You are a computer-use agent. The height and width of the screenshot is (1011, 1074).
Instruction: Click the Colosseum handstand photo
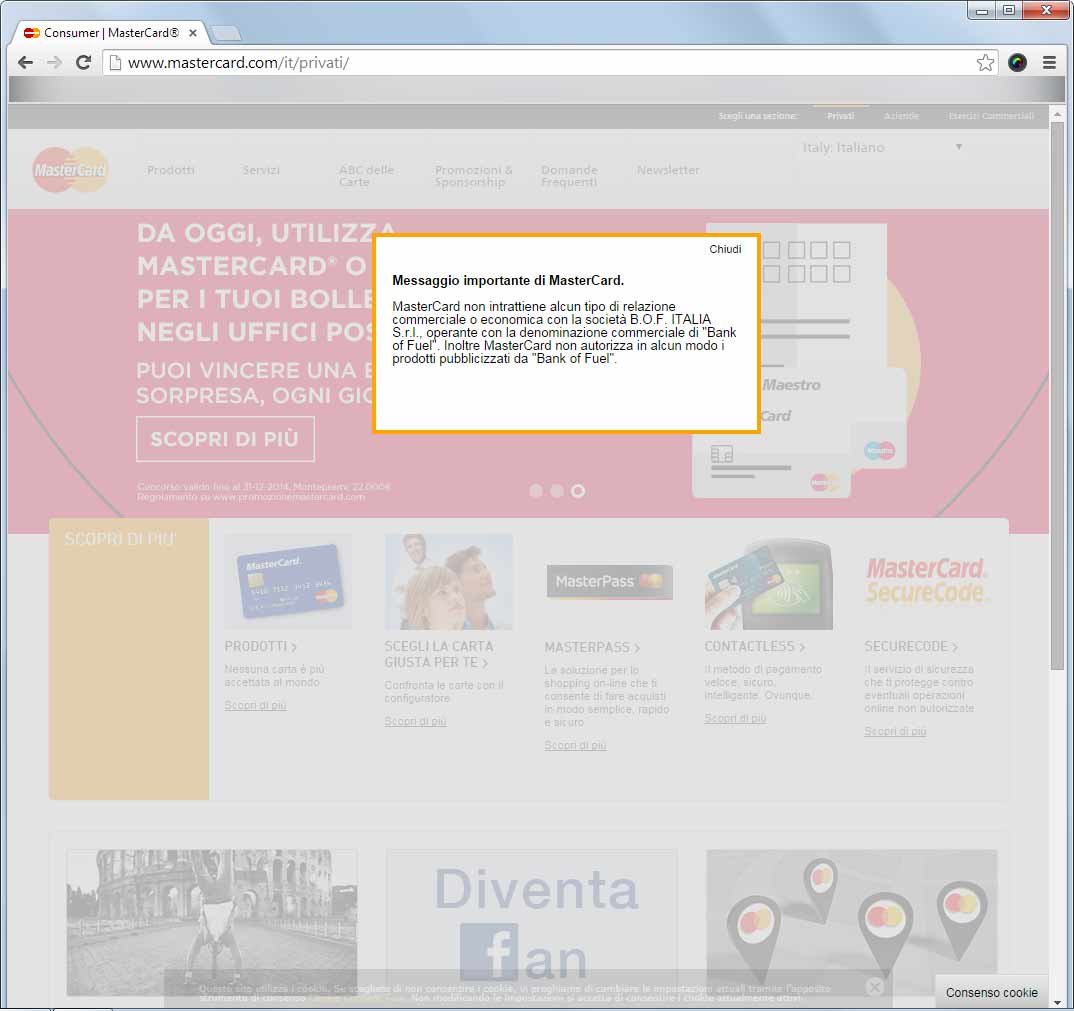tap(212, 922)
